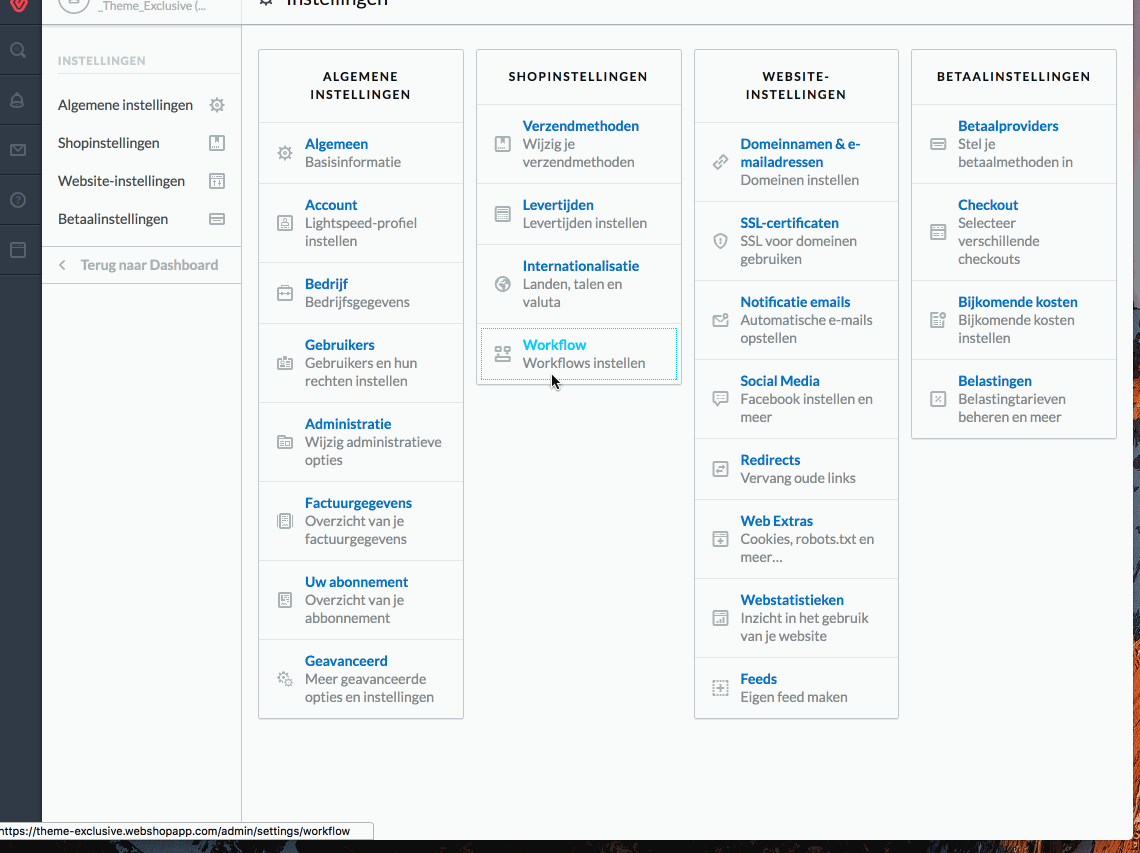
Task: Click the document icon next to Uw abonnement
Action: tap(285, 600)
